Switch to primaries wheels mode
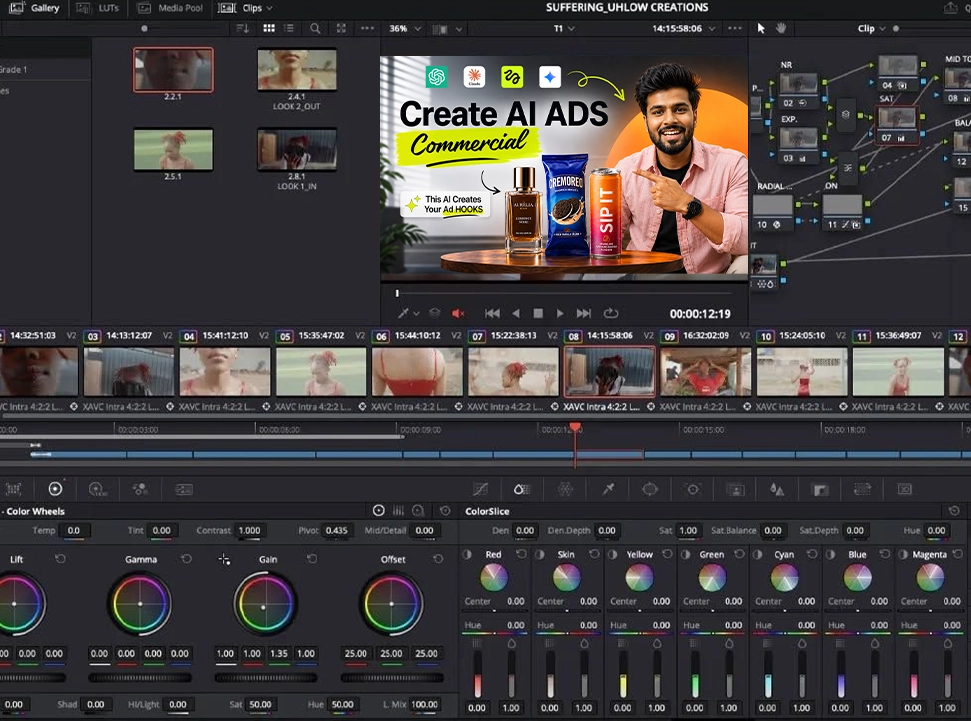This screenshot has height=721, width=971. click(x=378, y=510)
